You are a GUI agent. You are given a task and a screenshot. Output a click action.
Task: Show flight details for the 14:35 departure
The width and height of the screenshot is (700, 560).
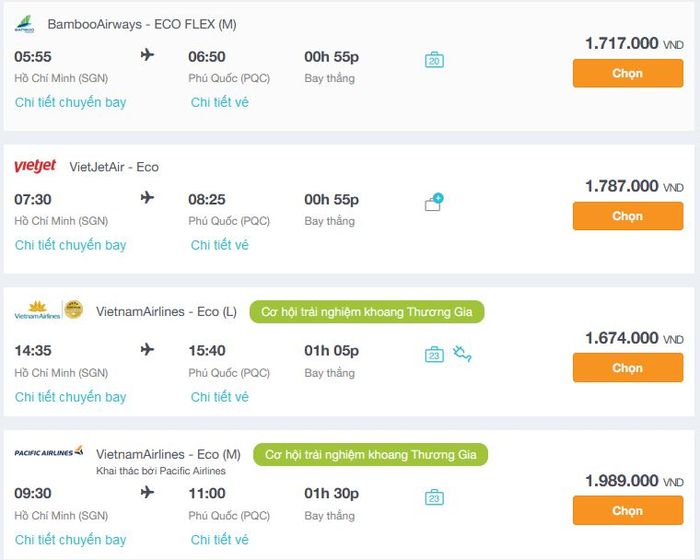click(70, 397)
